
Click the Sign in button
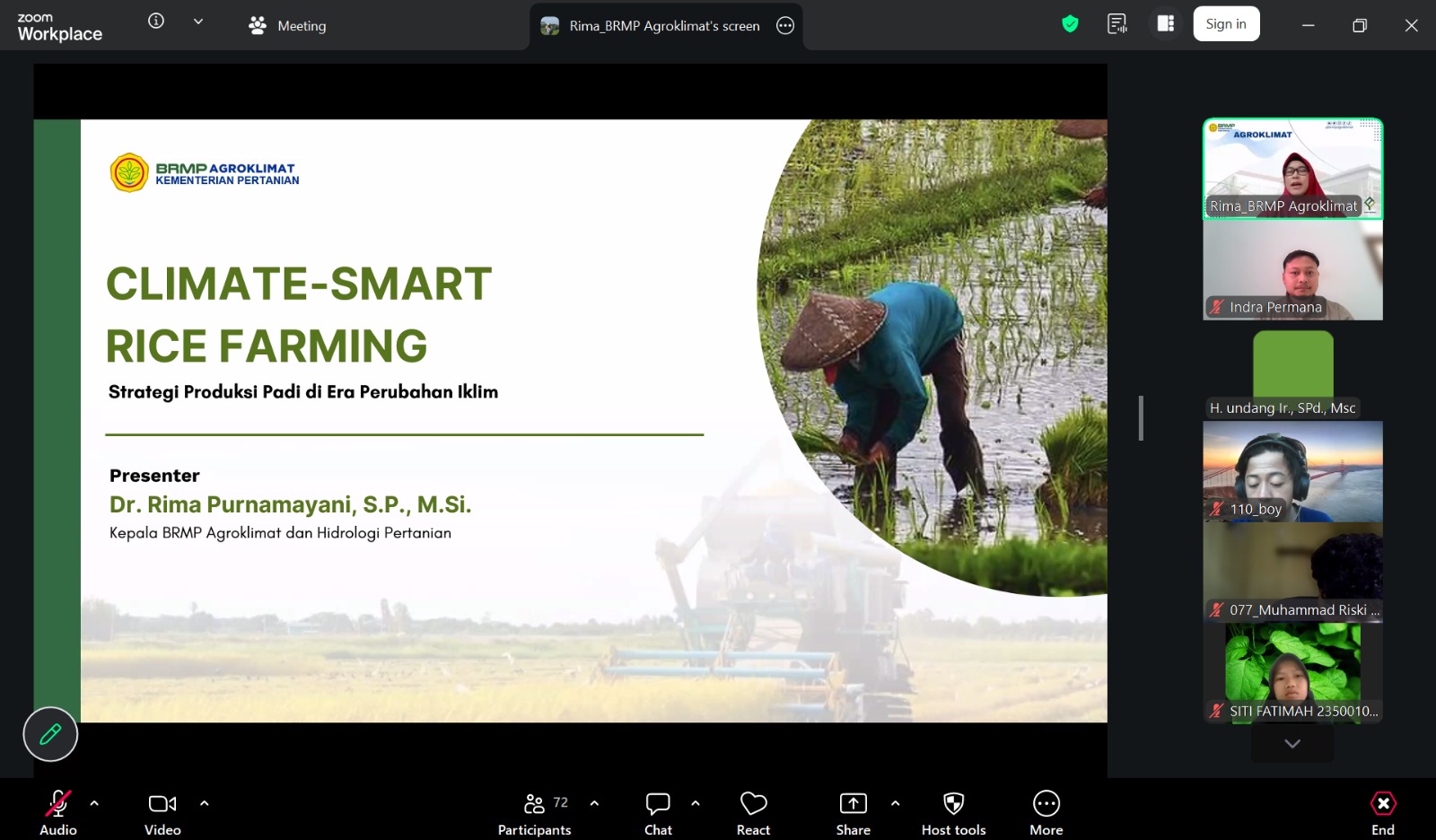pyautogui.click(x=1226, y=24)
